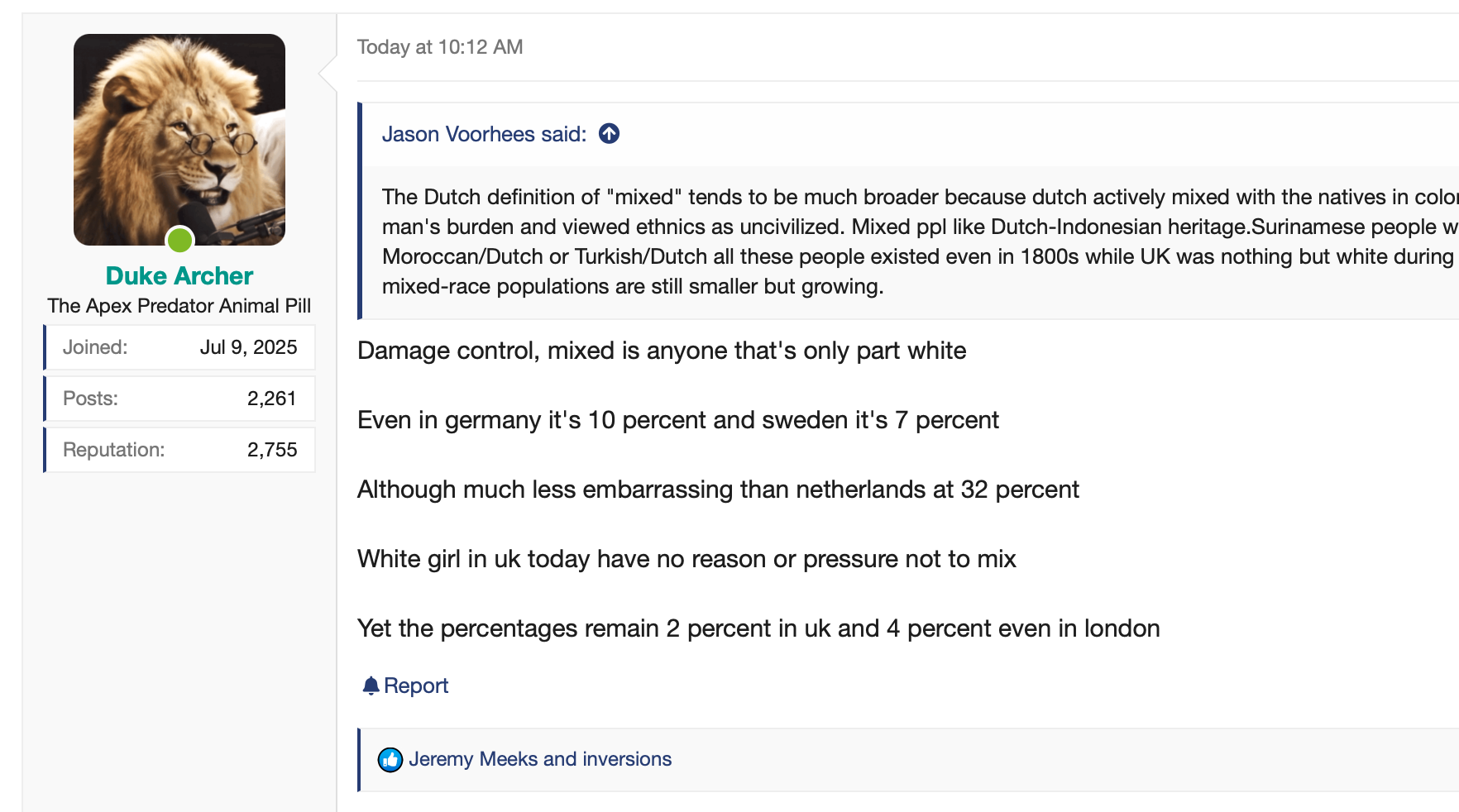Click the line mentioning Germany and Sweden
Image resolution: width=1459 pixels, height=812 pixels.
(678, 420)
